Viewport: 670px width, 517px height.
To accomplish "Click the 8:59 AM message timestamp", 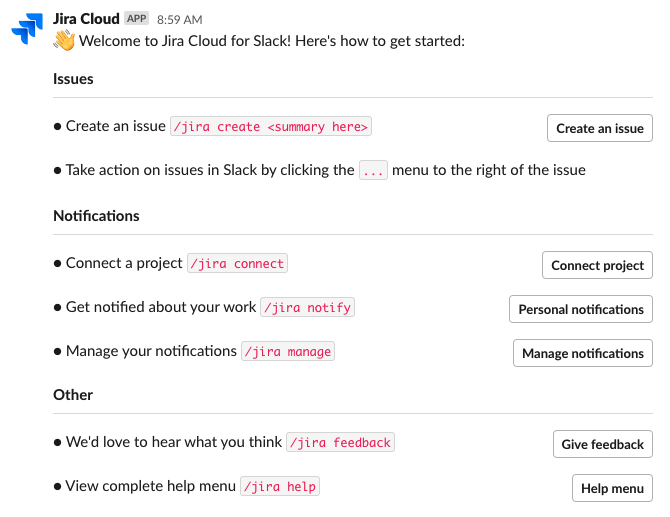I will (x=180, y=19).
